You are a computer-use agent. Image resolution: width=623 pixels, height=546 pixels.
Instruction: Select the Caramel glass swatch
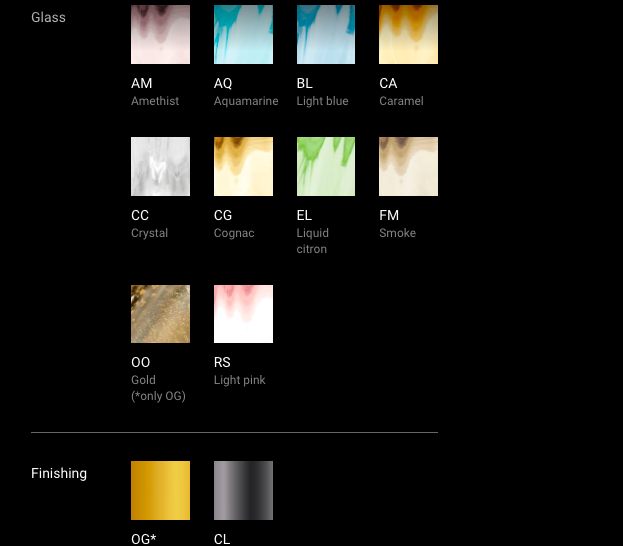(408, 35)
